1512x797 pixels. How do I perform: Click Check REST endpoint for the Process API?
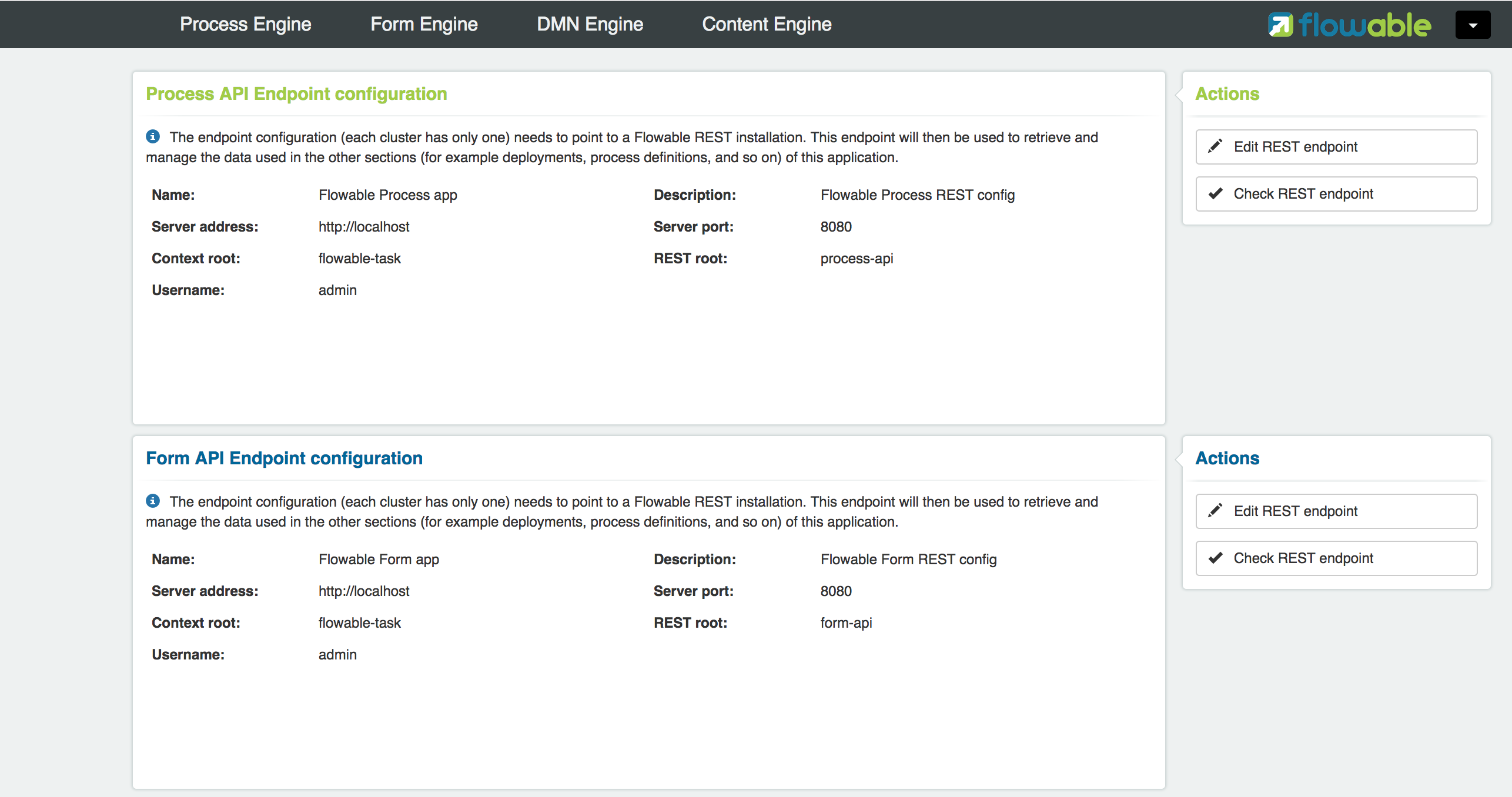click(x=1336, y=193)
